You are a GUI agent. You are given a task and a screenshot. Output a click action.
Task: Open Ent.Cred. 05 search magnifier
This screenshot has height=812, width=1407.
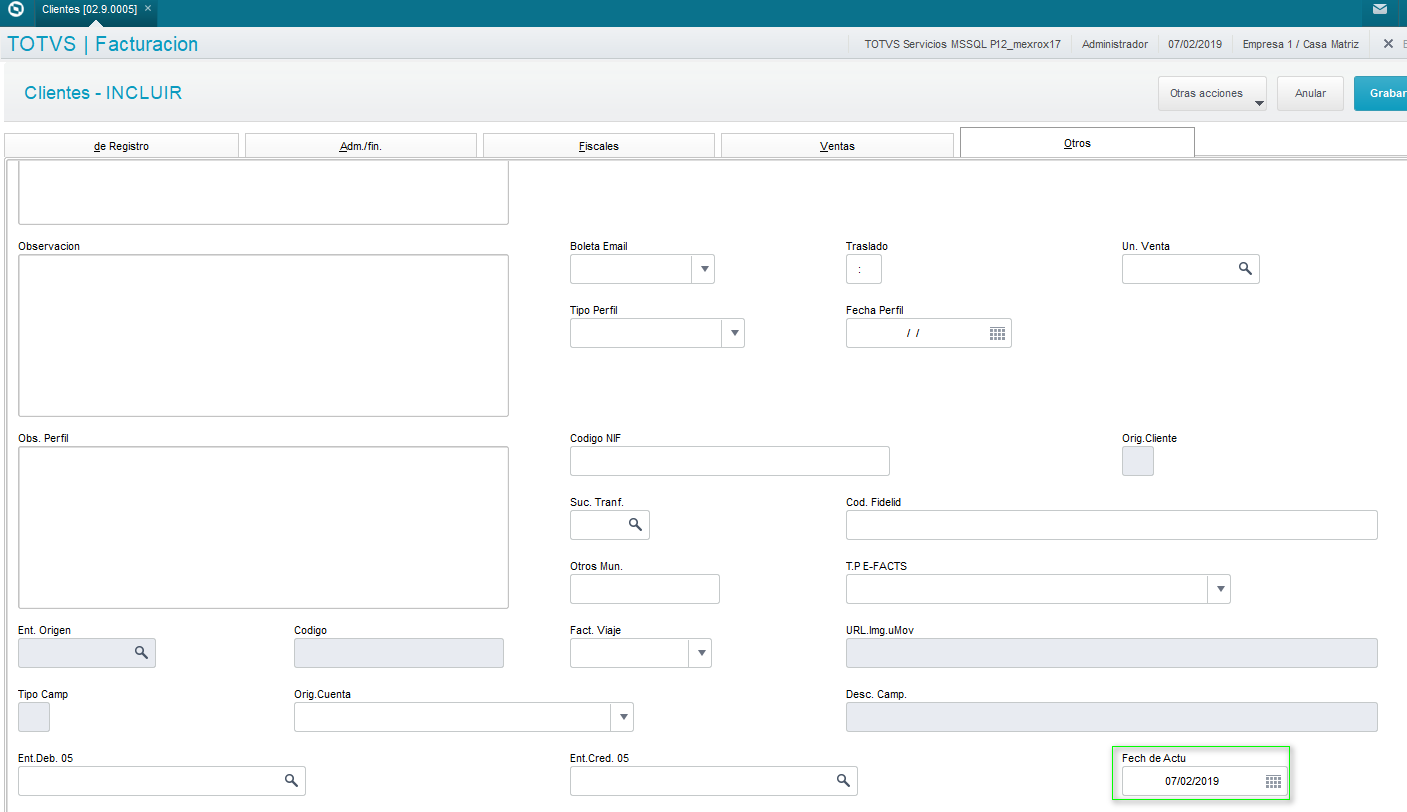click(x=843, y=781)
